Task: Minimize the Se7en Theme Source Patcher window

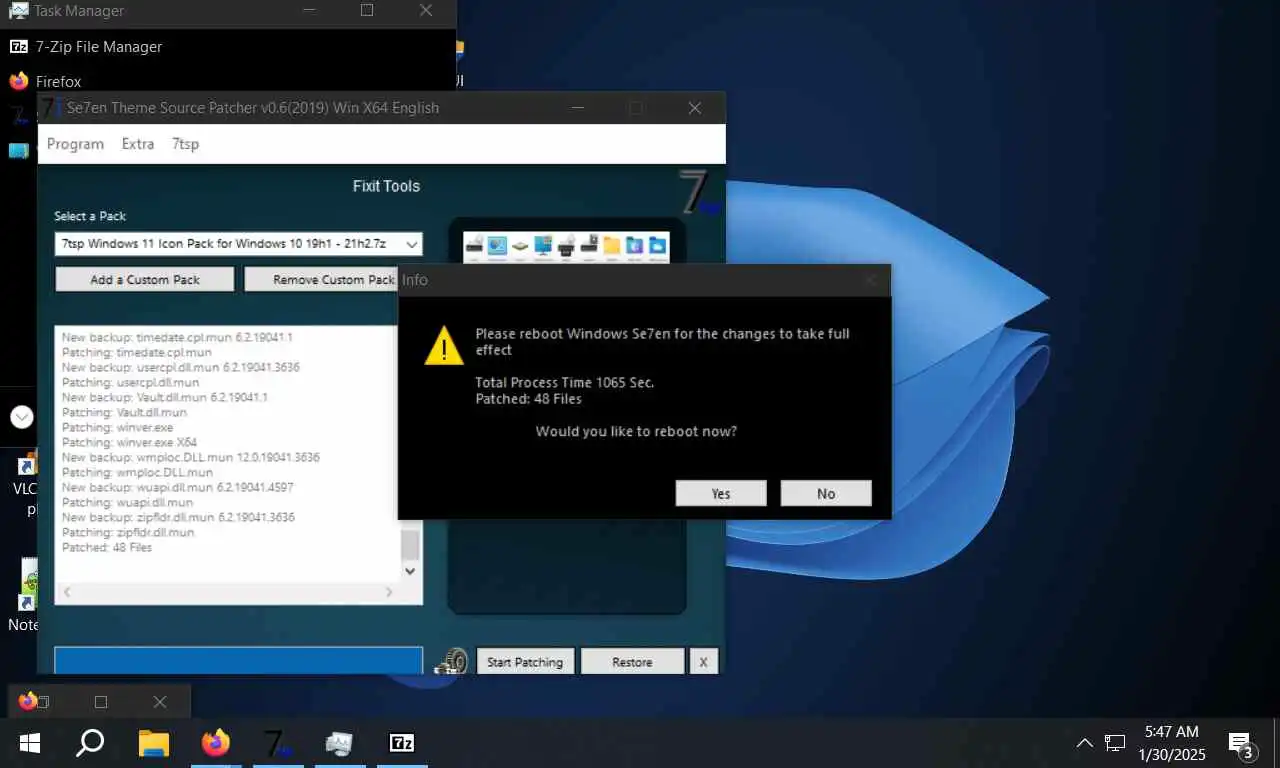Action: pos(578,108)
